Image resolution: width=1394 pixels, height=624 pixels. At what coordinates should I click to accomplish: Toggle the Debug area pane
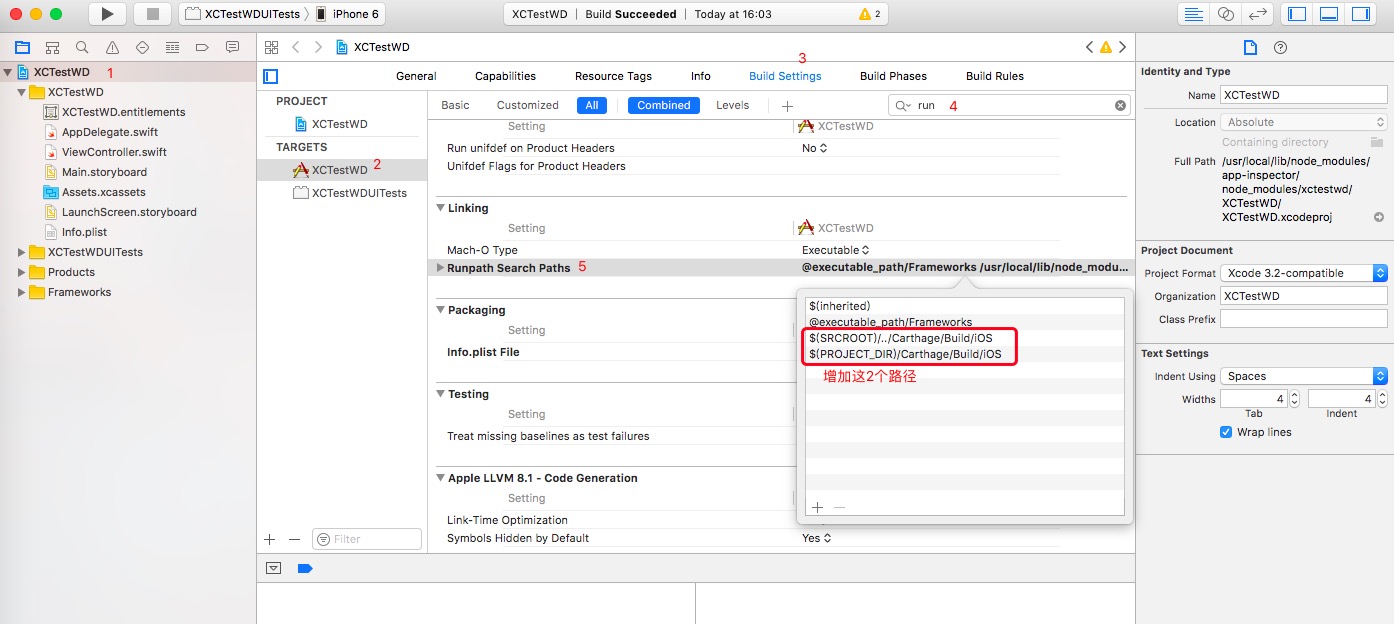[x=1328, y=14]
